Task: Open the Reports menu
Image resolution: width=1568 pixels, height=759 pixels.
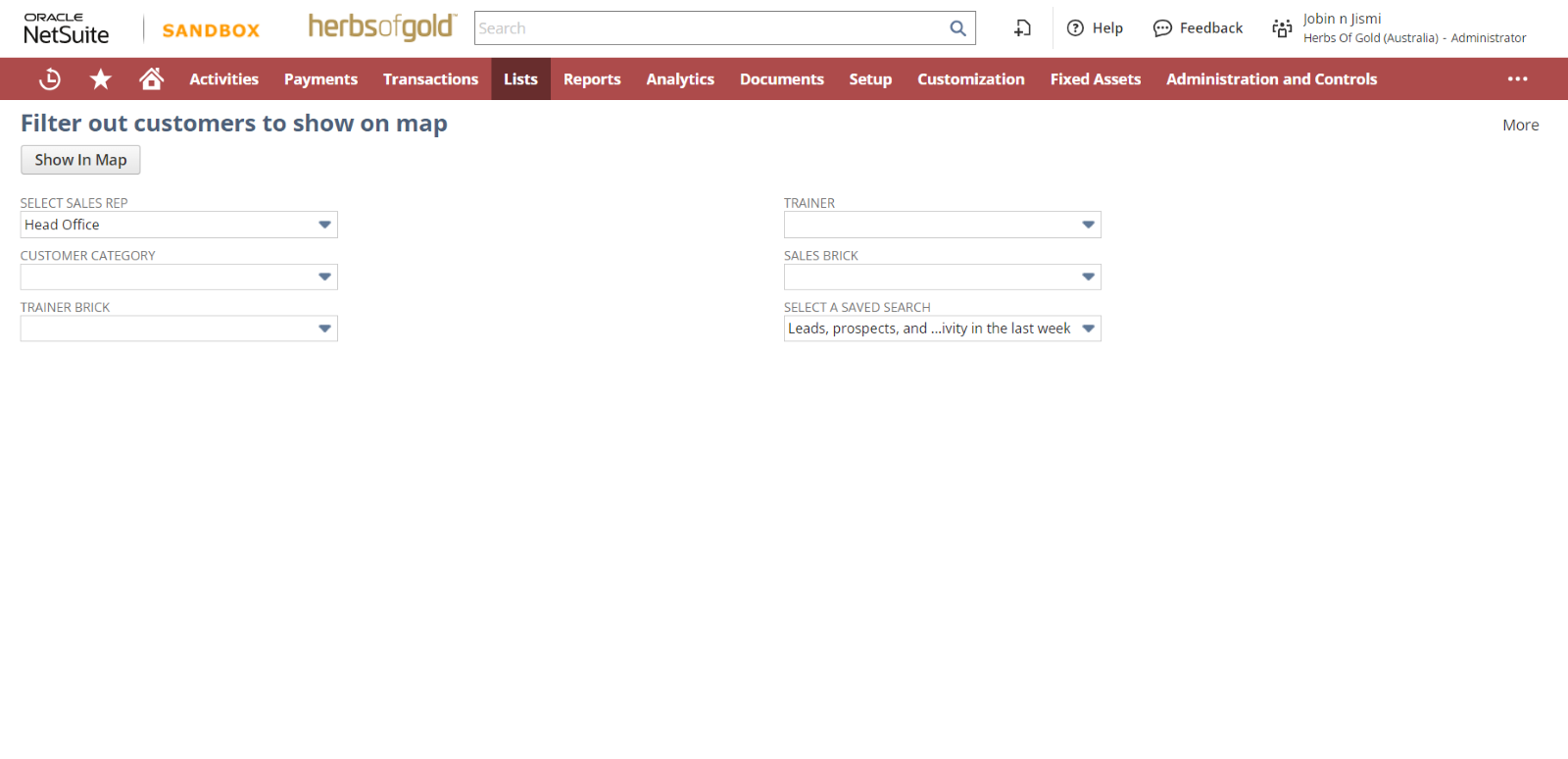Action: [592, 79]
